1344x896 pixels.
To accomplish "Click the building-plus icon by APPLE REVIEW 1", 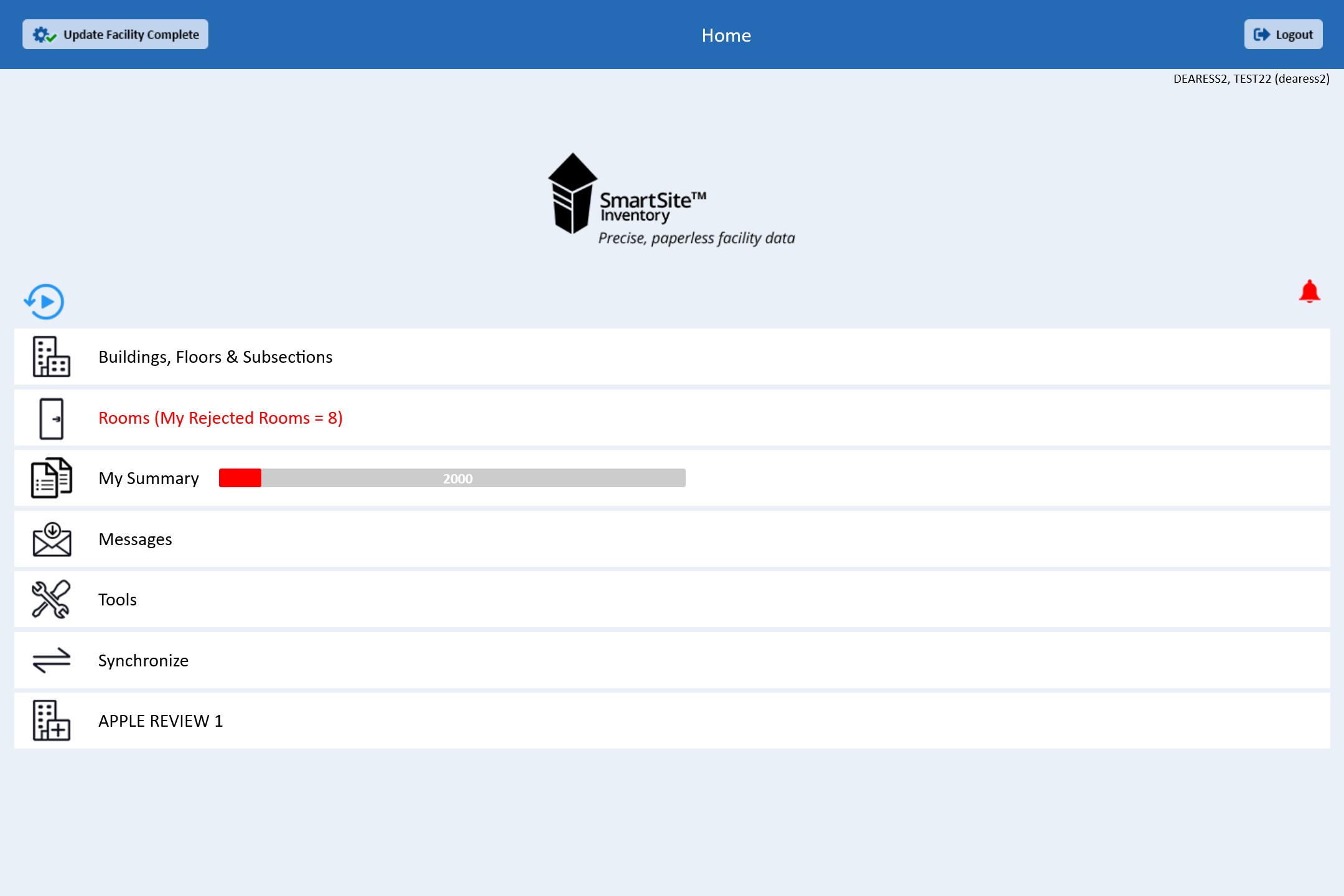I will pyautogui.click(x=51, y=721).
